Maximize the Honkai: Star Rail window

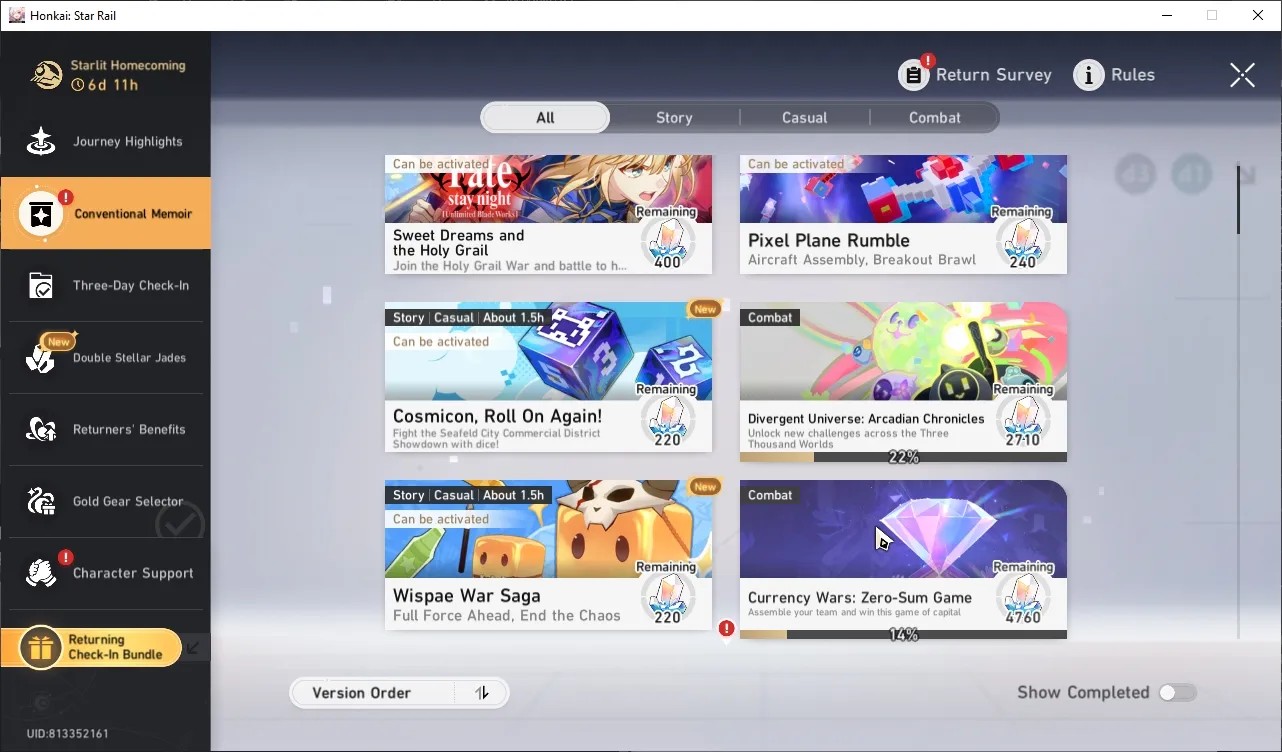coord(1212,15)
